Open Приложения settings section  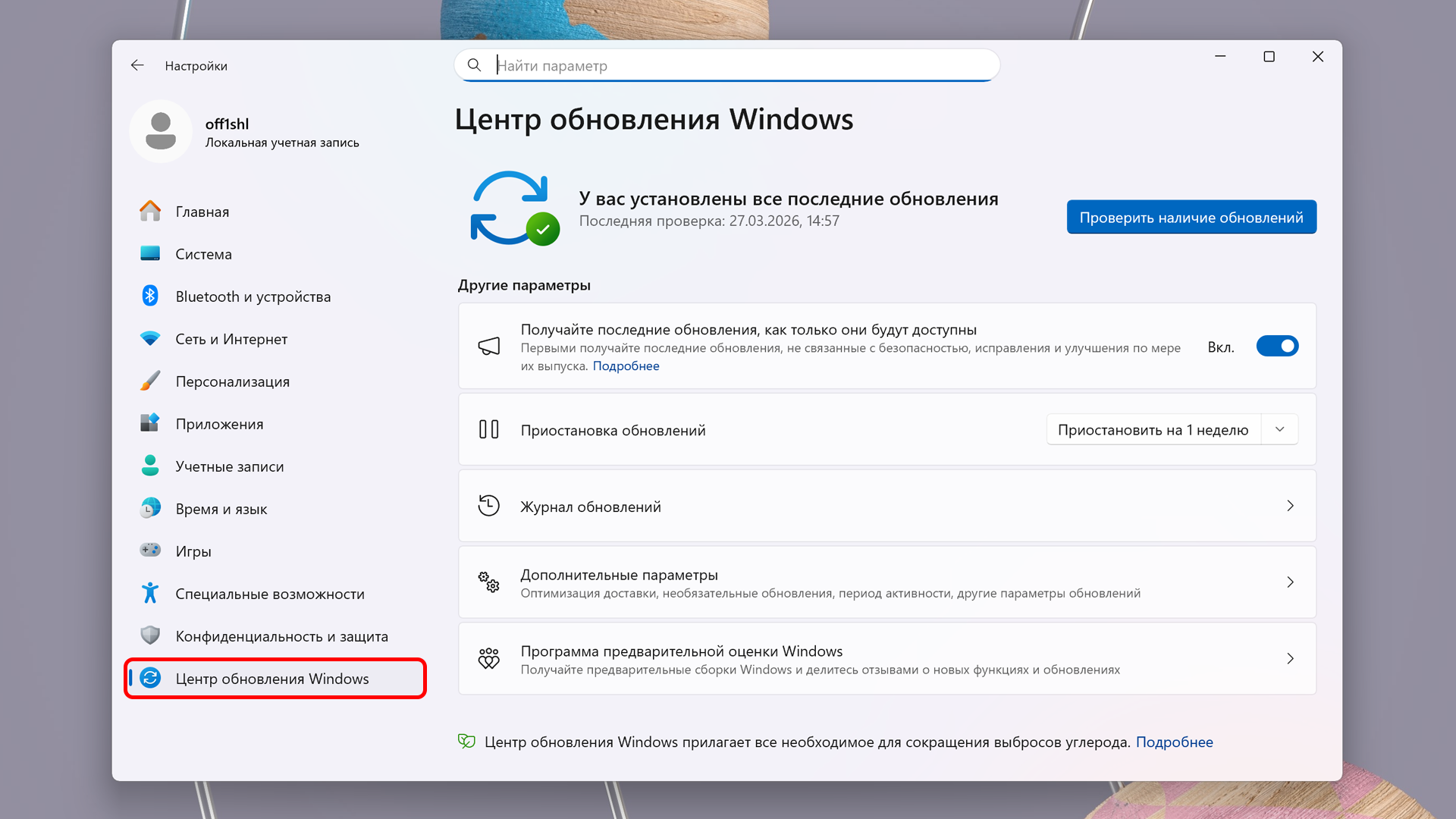(219, 424)
